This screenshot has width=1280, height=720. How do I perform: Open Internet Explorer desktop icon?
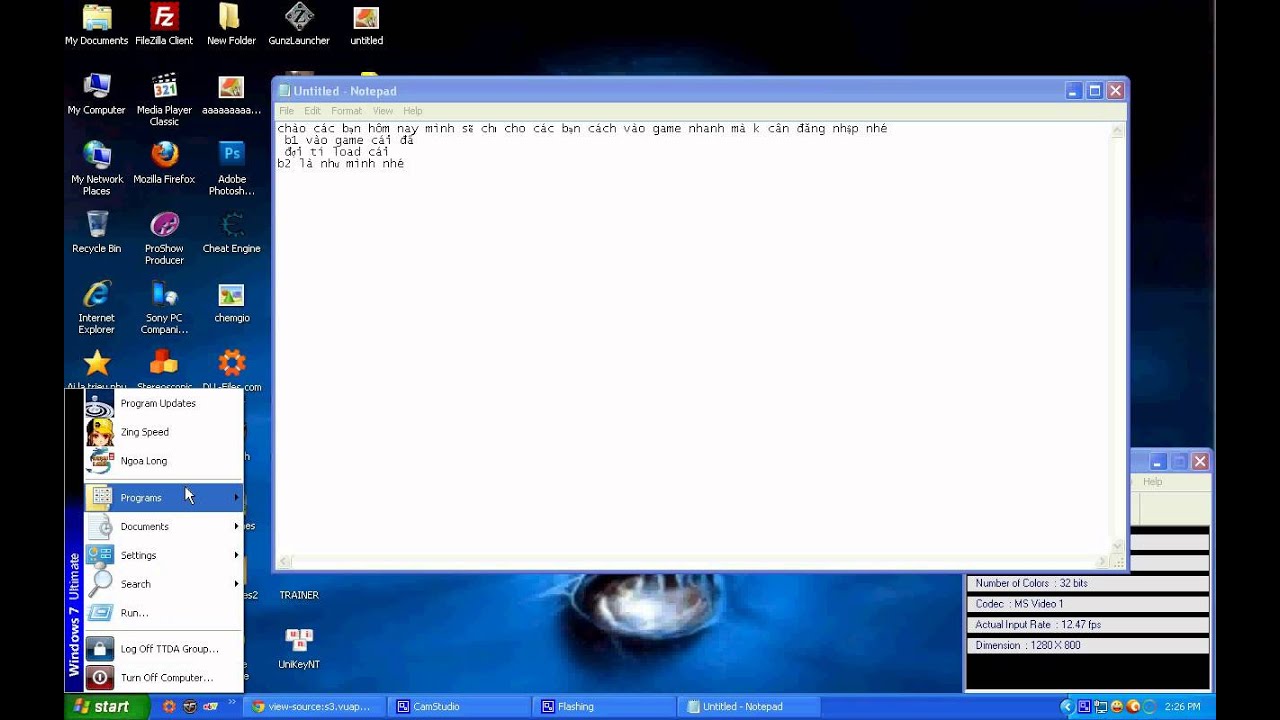tap(96, 307)
